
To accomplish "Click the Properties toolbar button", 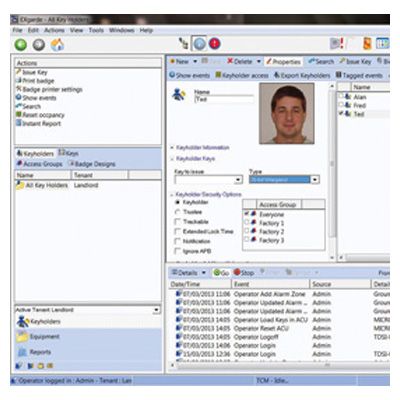I will [283, 62].
